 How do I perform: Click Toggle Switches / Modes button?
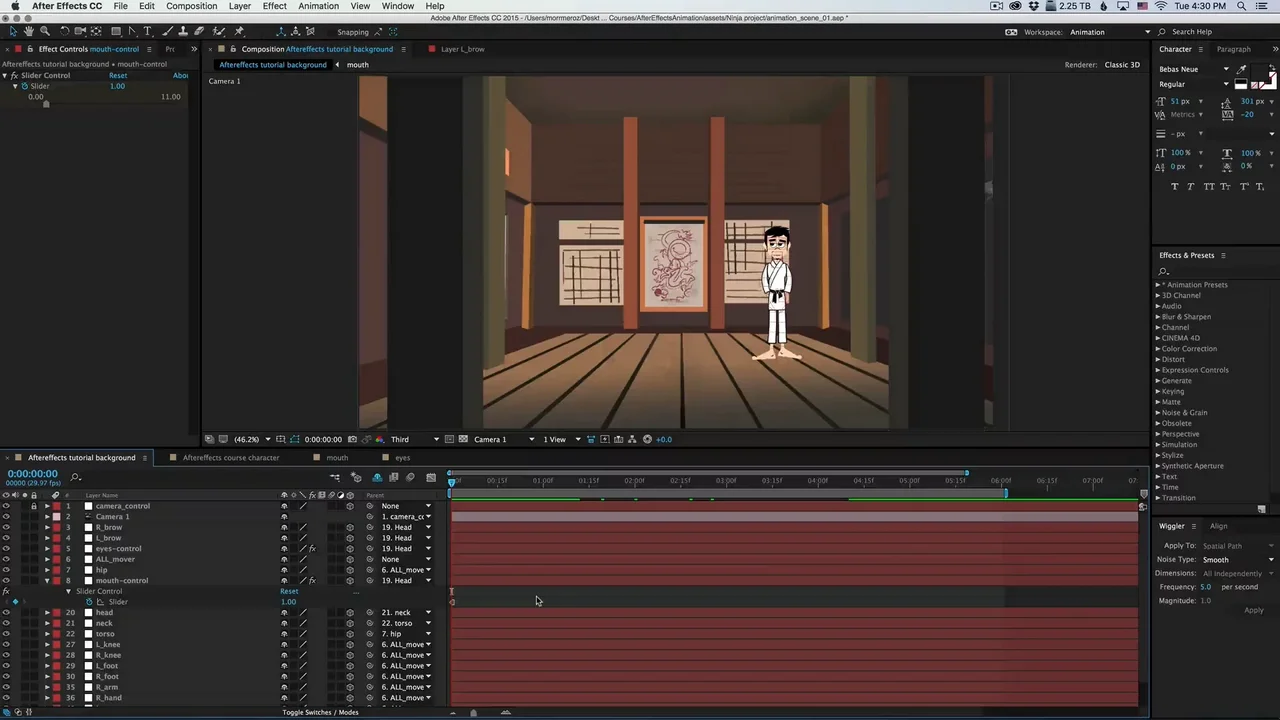pyautogui.click(x=320, y=712)
